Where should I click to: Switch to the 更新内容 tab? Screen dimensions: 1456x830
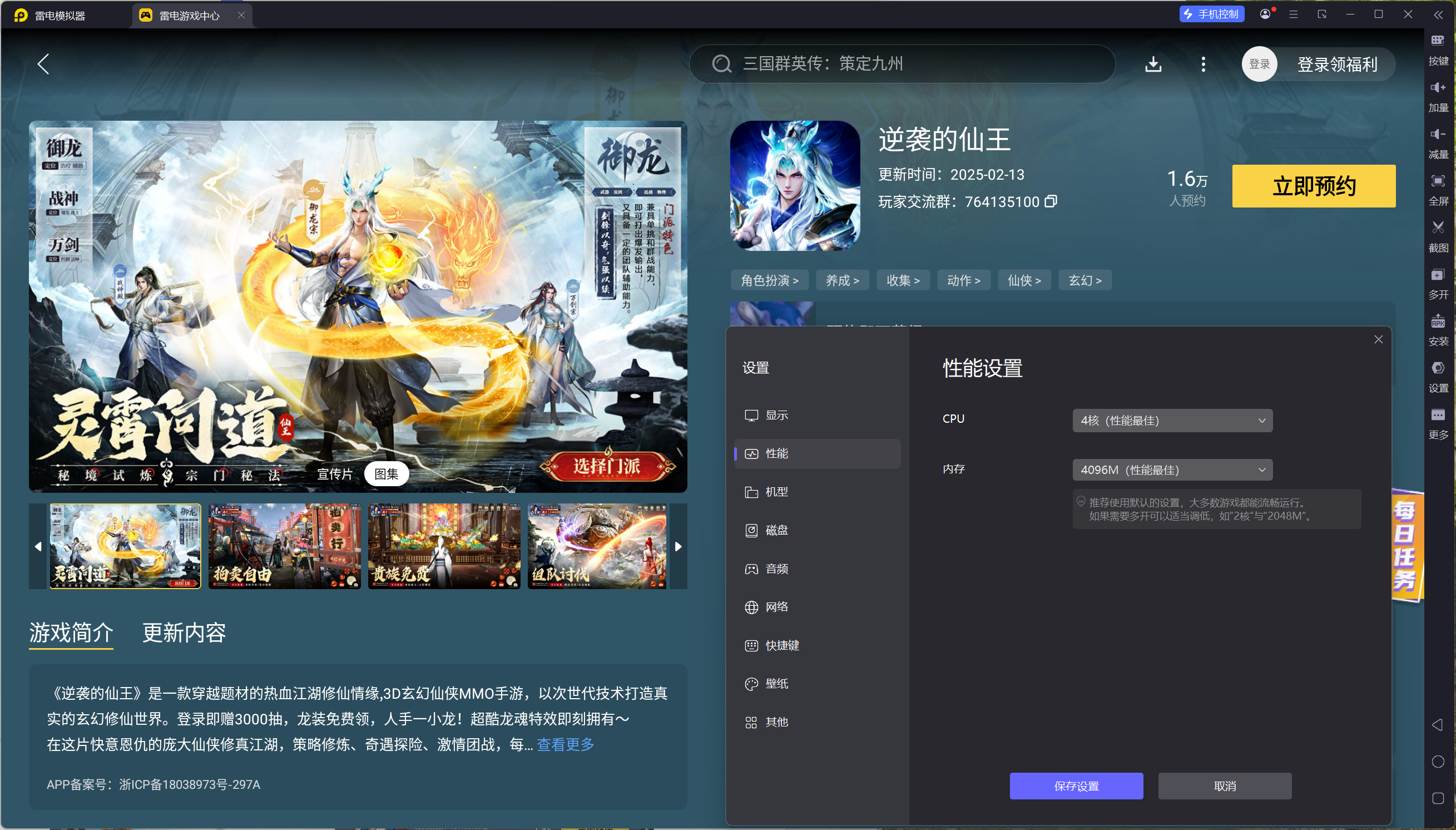(184, 633)
